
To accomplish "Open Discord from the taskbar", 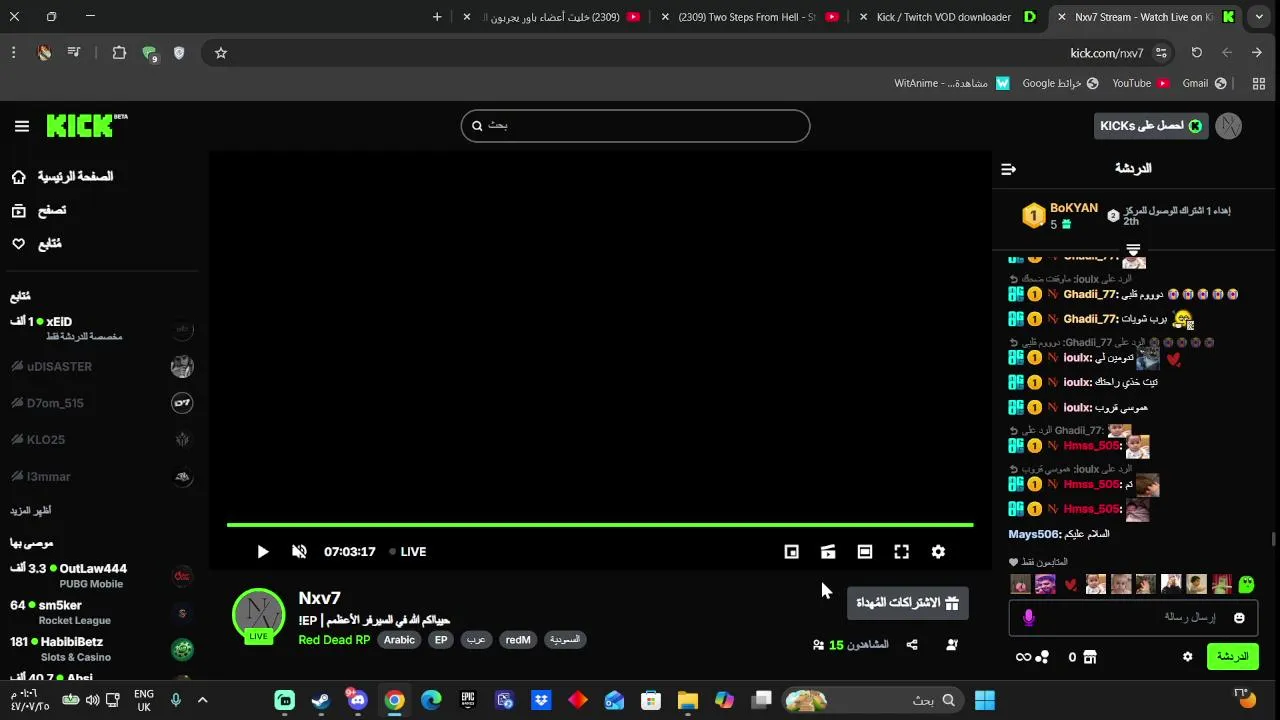I will click(357, 700).
